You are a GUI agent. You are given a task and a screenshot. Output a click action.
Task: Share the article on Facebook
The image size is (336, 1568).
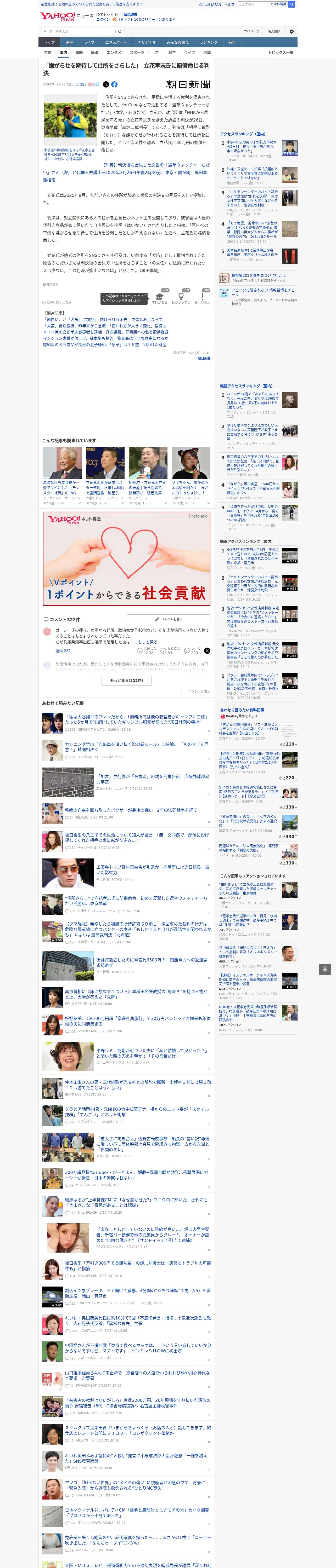click(x=114, y=85)
